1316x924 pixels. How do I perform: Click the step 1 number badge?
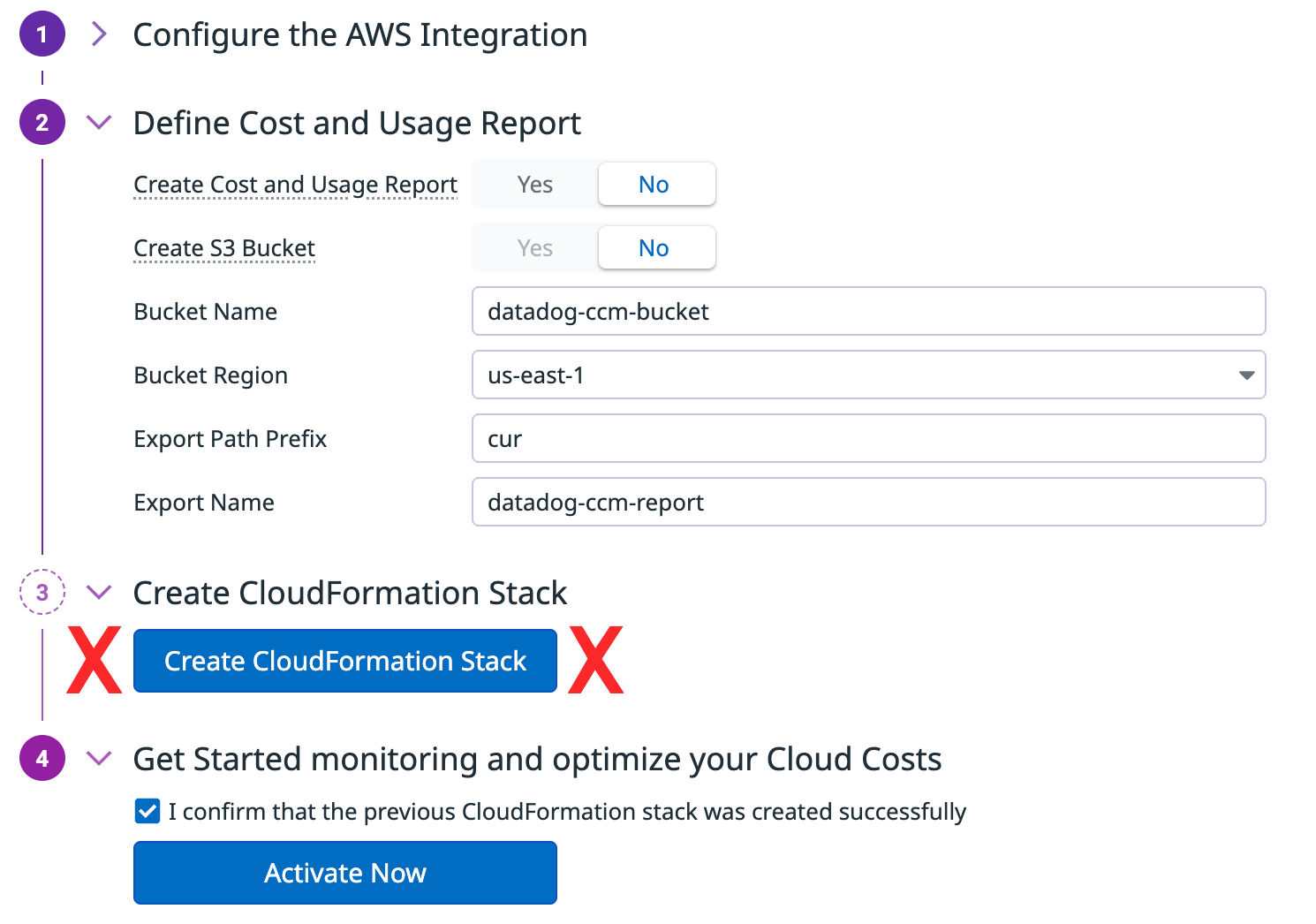pos(42,34)
